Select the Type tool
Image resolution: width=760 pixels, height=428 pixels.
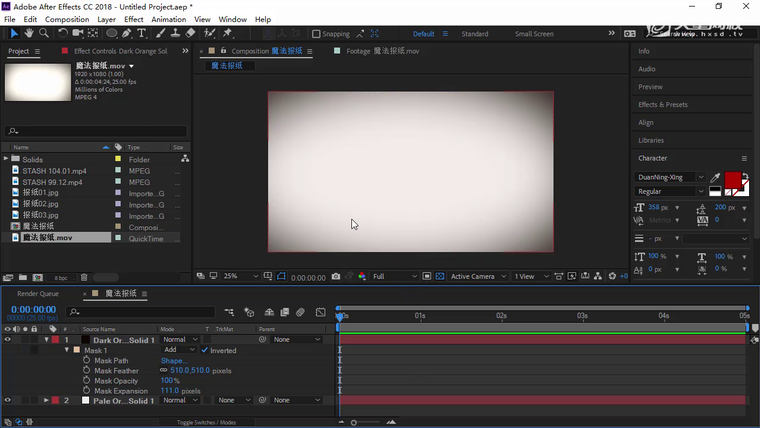pos(142,33)
